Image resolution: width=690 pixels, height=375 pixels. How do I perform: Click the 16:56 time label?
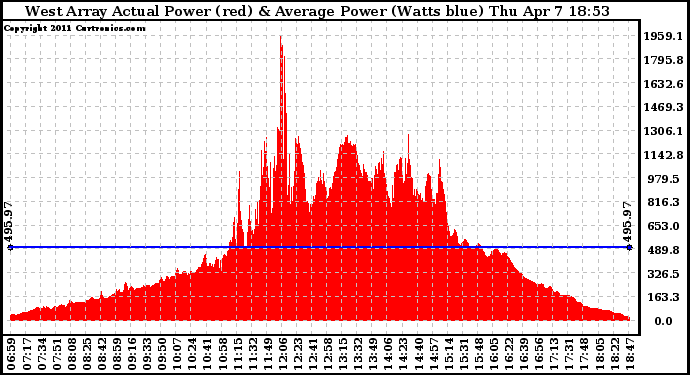539,354
